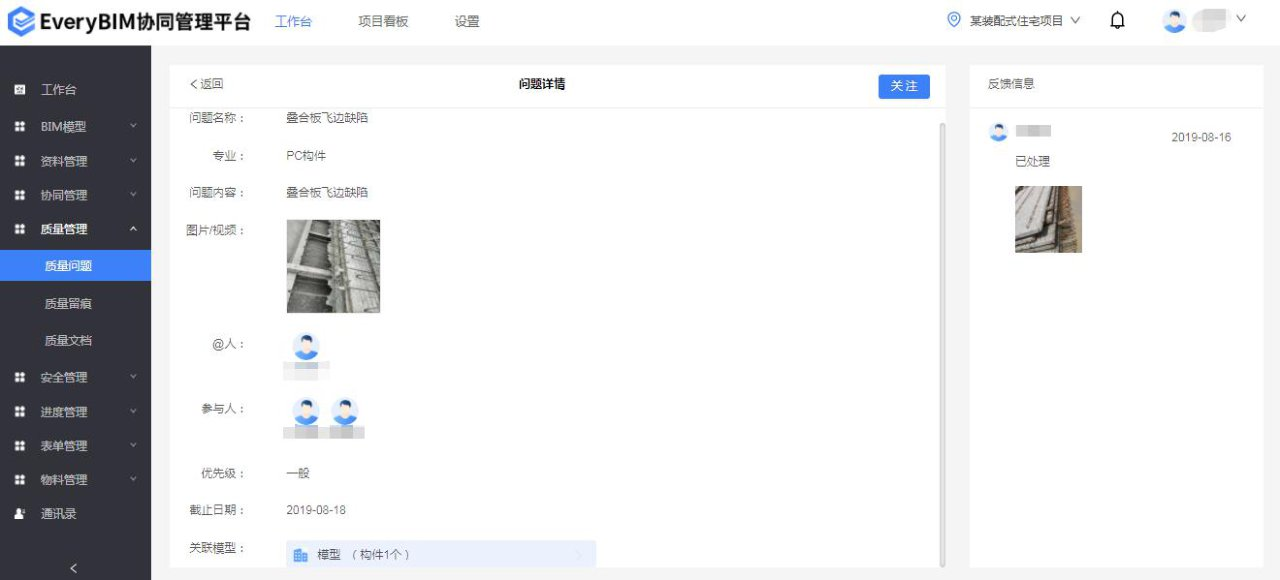Select 质量问题 in the sidebar

coord(75,266)
